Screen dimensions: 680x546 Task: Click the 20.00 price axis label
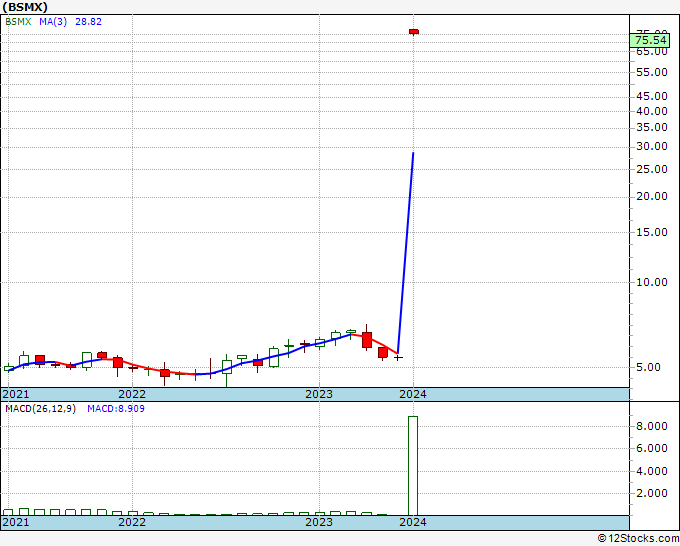[x=651, y=196]
